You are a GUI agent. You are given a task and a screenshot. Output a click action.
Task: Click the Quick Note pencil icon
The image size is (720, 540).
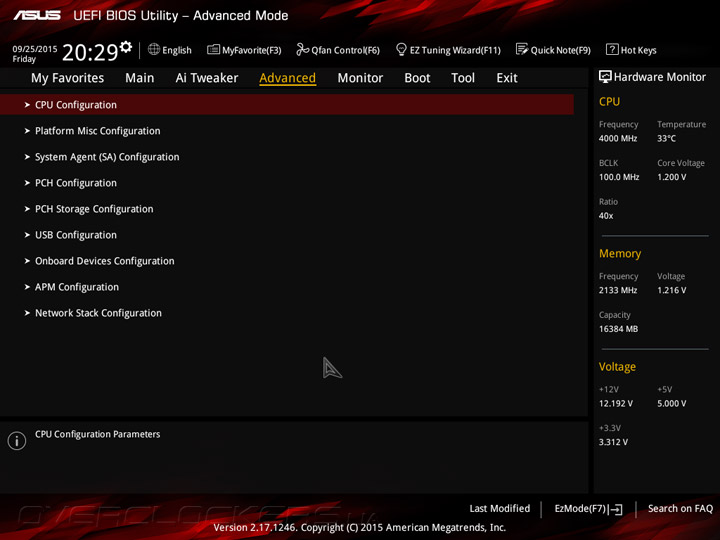[522, 49]
